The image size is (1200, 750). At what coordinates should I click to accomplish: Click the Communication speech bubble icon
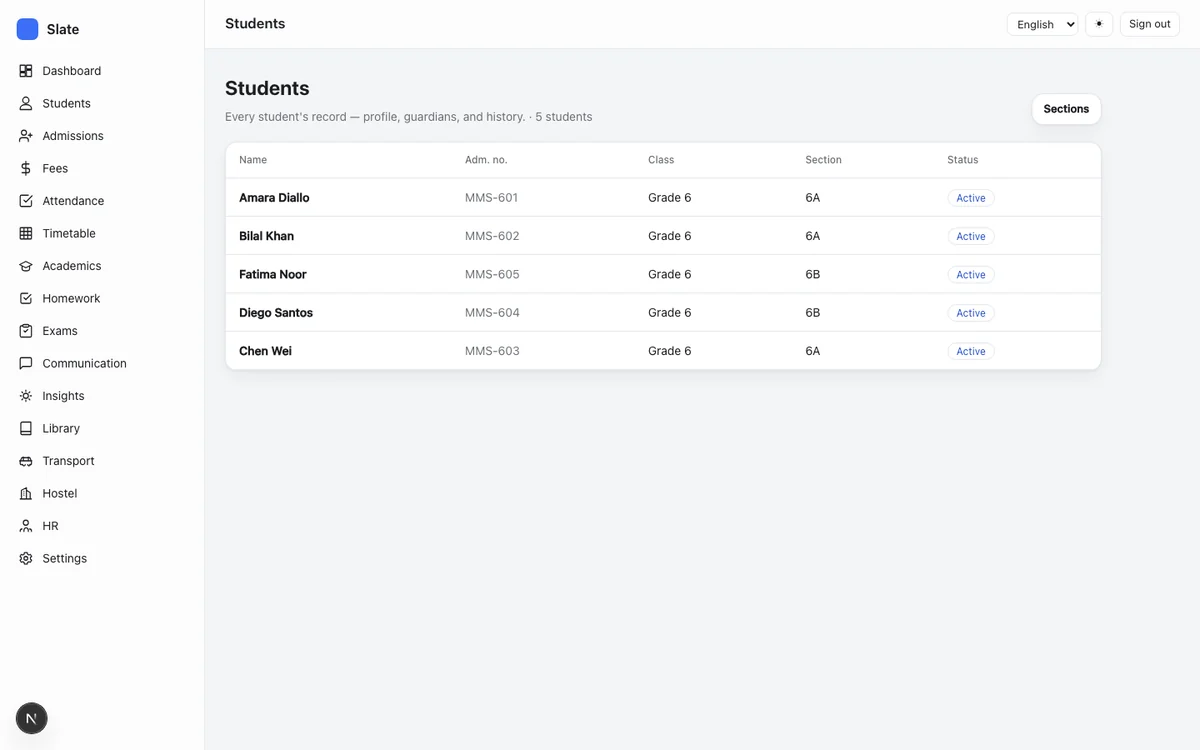point(26,363)
